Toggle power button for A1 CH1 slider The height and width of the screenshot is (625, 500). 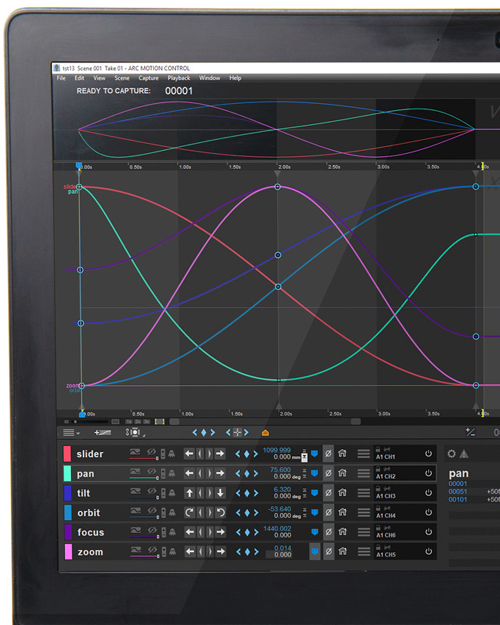coord(428,454)
